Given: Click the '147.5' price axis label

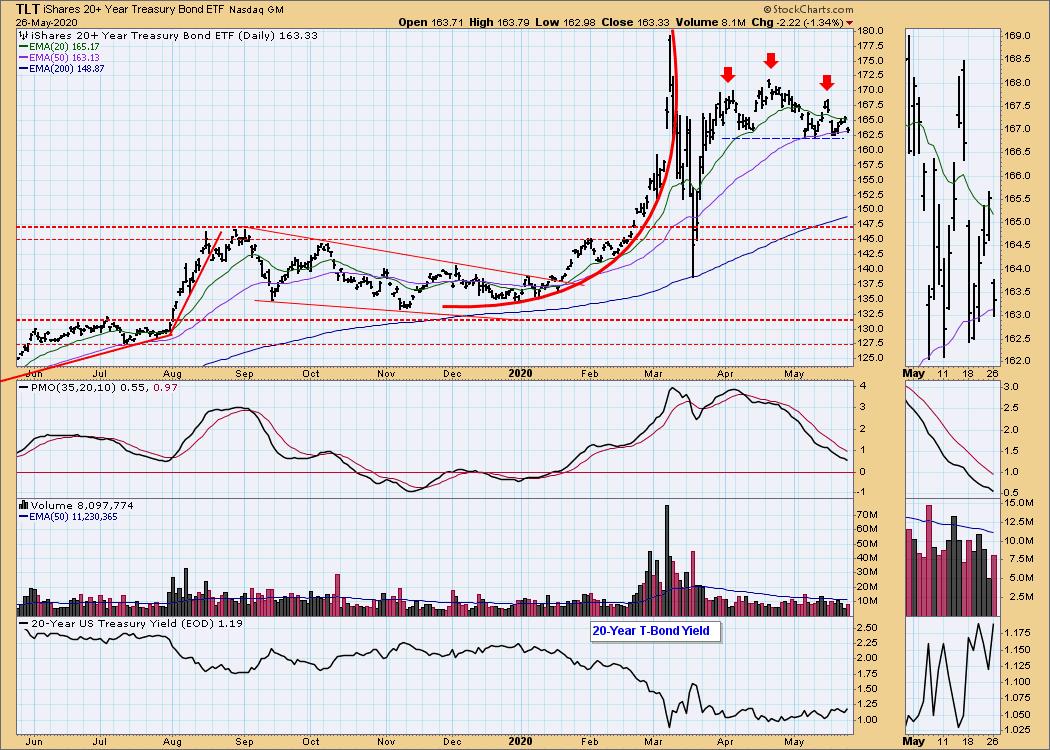Looking at the screenshot, I should tap(869, 224).
